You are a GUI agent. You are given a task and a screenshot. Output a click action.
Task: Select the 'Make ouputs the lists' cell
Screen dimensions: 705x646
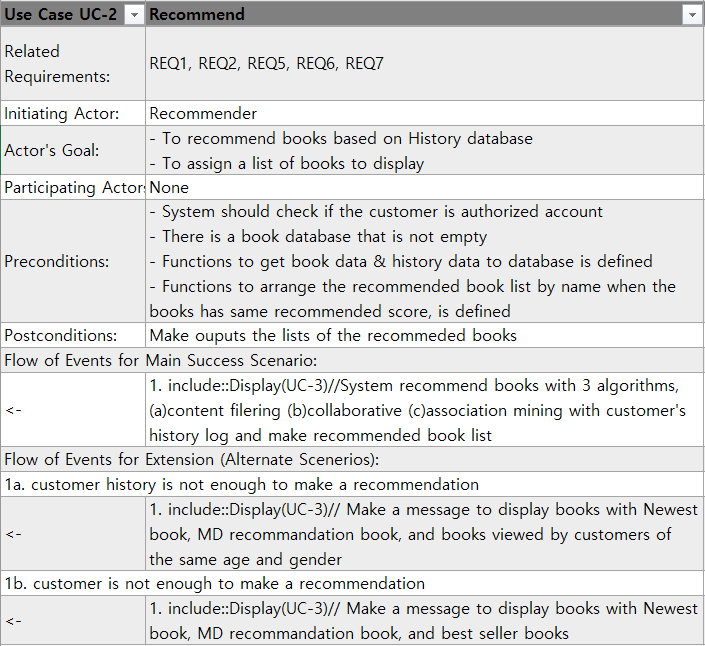[425, 335]
